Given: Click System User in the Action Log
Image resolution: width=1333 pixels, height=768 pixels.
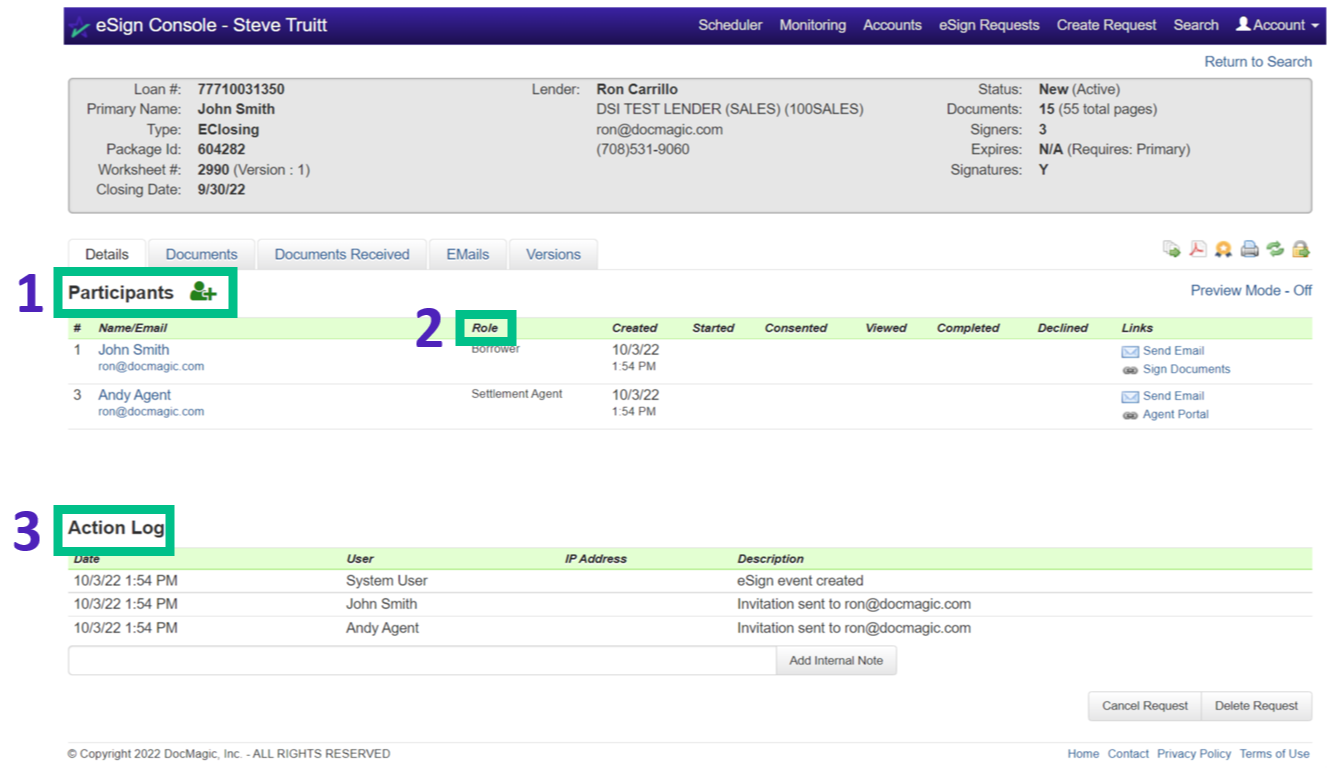Looking at the screenshot, I should click(x=386, y=580).
